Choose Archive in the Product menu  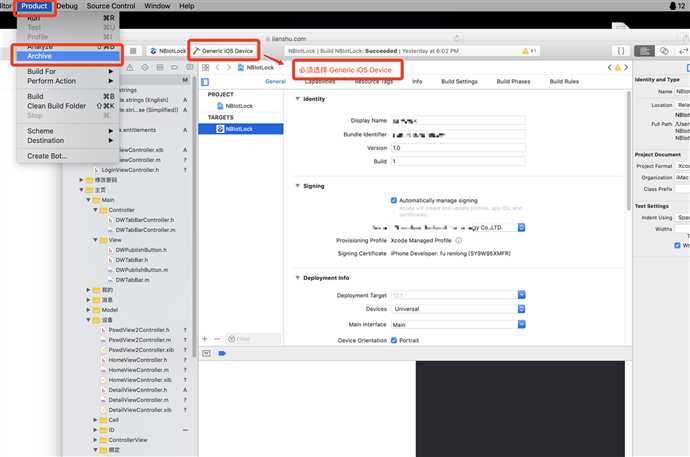click(x=67, y=56)
